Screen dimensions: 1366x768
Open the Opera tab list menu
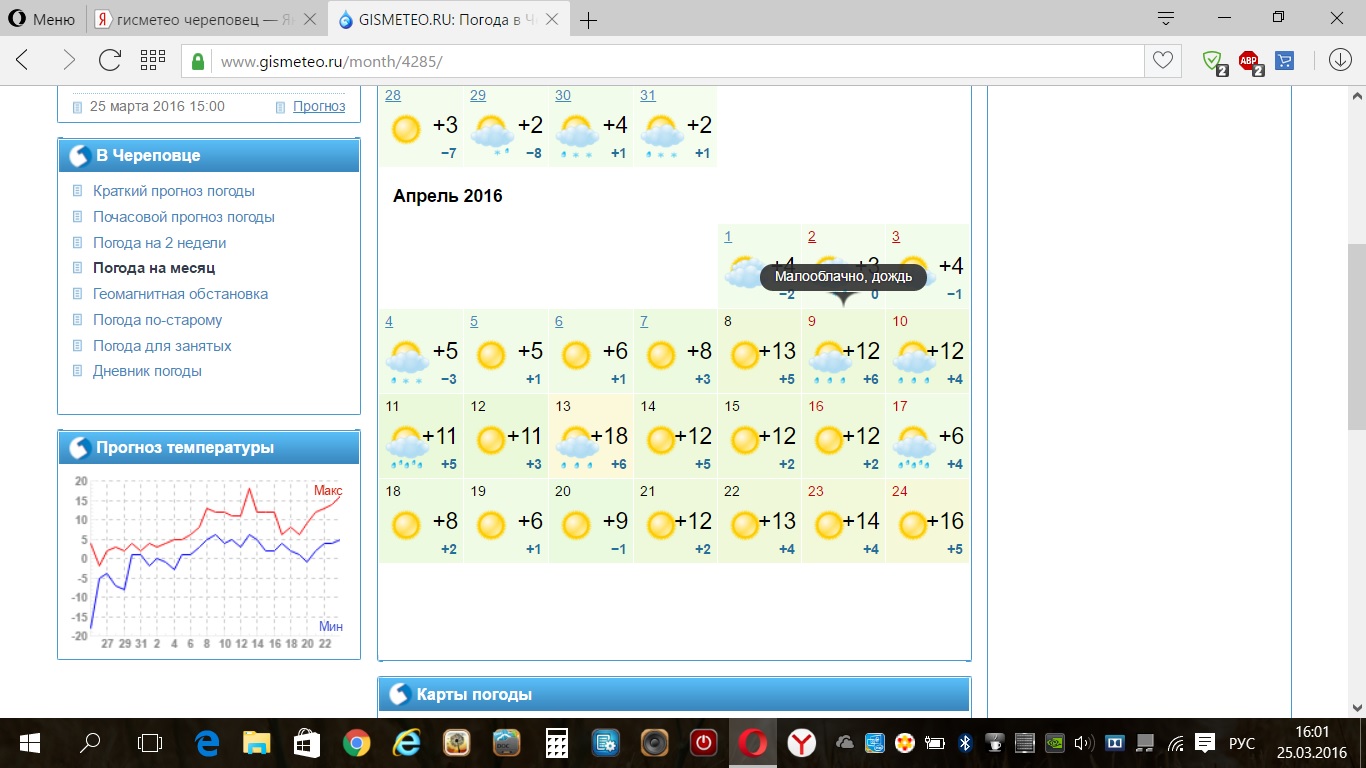(x=1165, y=18)
